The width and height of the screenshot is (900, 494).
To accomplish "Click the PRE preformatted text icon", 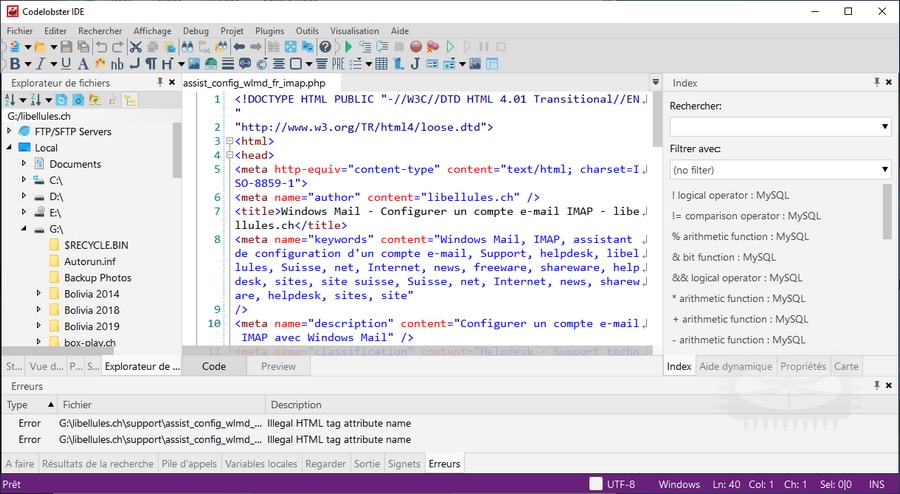I will click(339, 64).
